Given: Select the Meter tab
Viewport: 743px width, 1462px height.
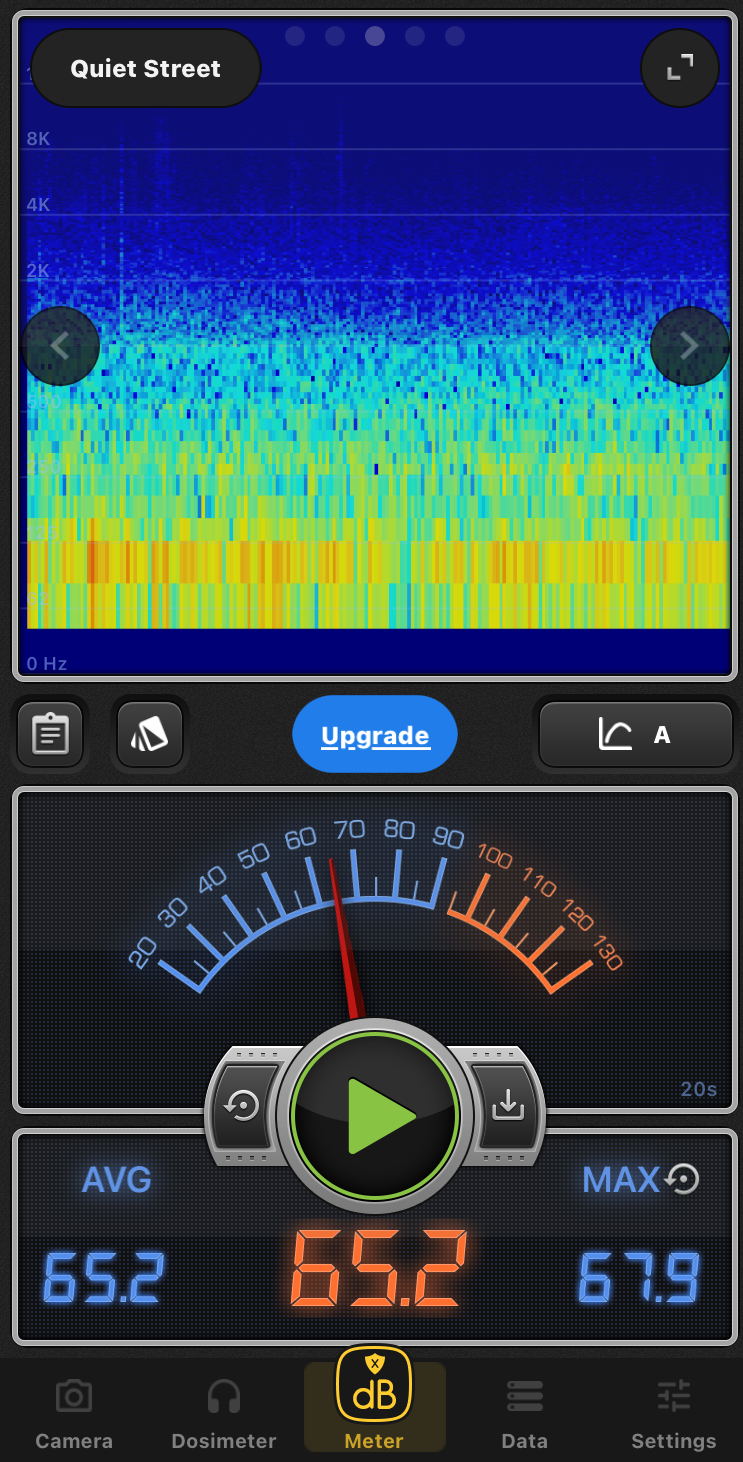Looking at the screenshot, I should point(374,1402).
